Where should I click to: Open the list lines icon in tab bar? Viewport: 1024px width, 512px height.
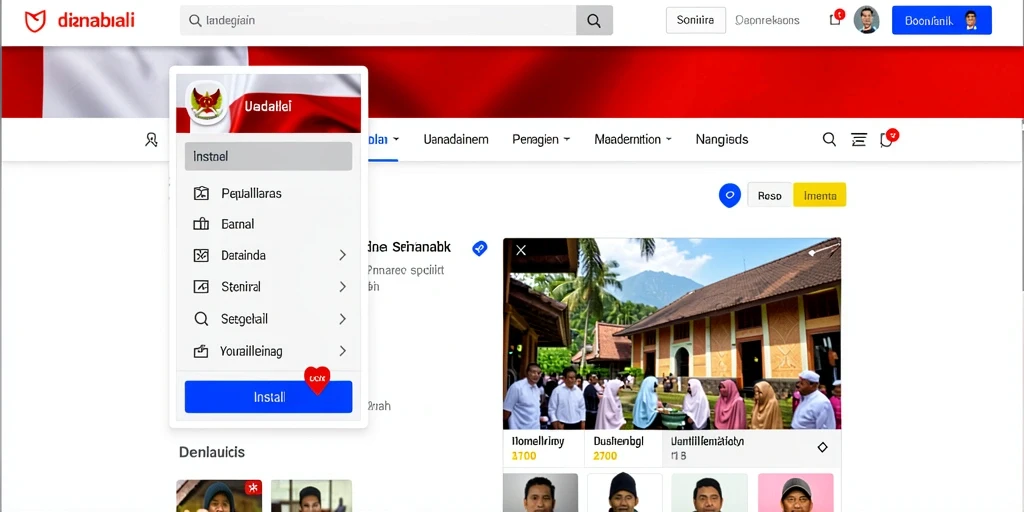point(859,139)
